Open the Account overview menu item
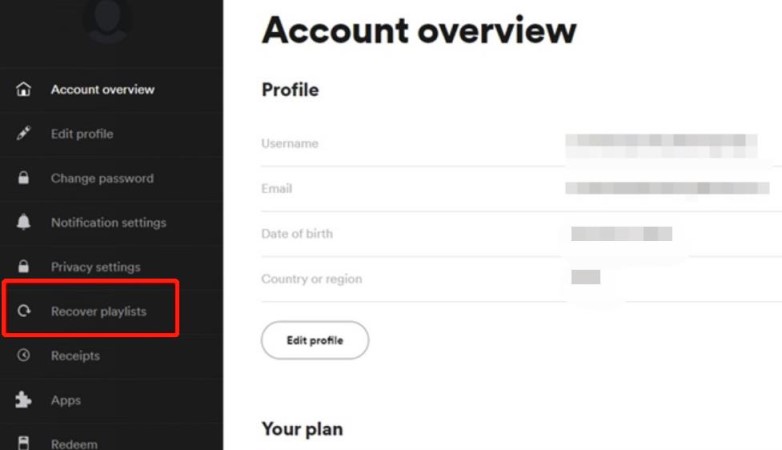The image size is (782, 450). 102,90
